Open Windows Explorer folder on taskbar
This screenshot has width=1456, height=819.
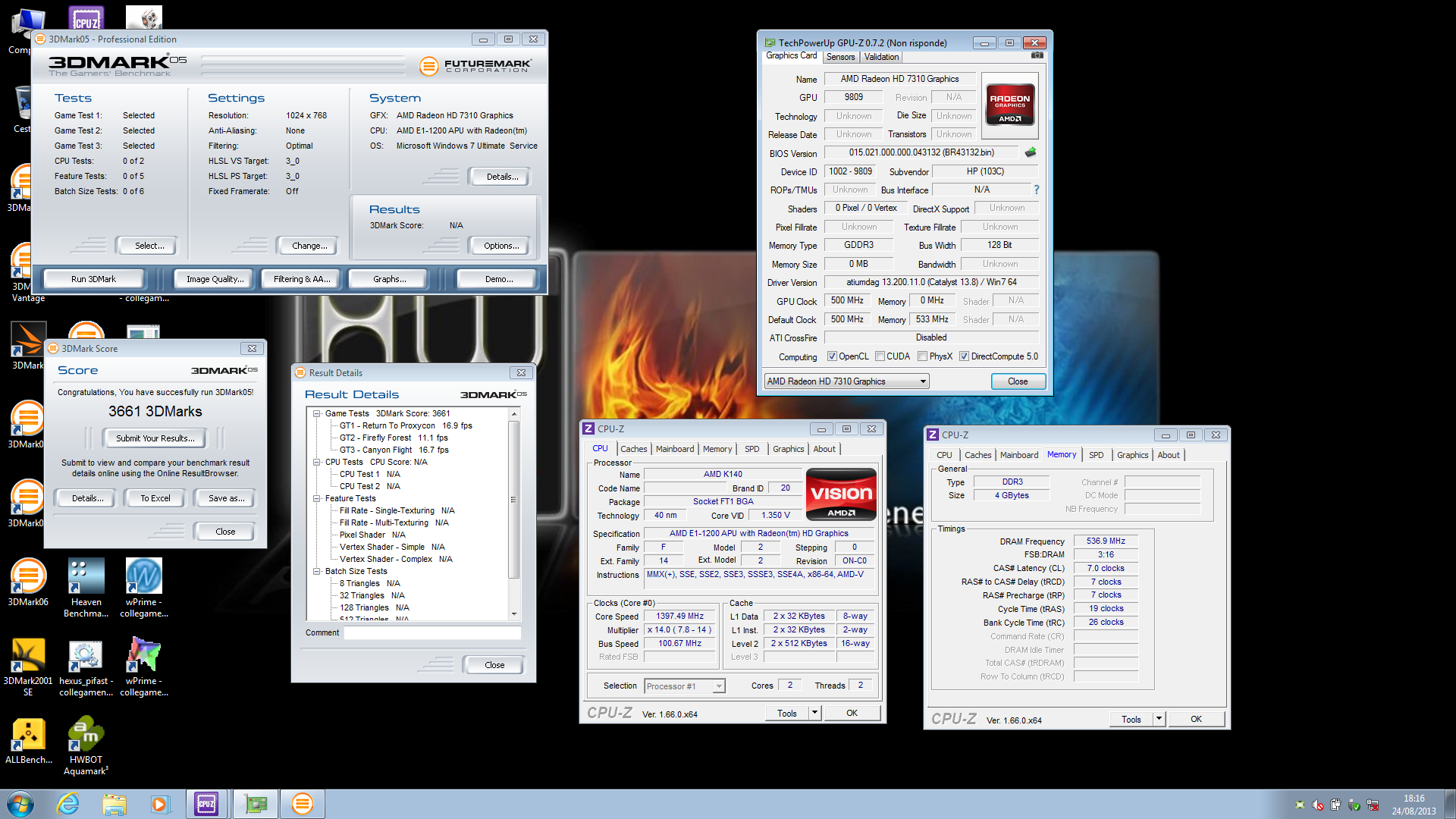(115, 804)
